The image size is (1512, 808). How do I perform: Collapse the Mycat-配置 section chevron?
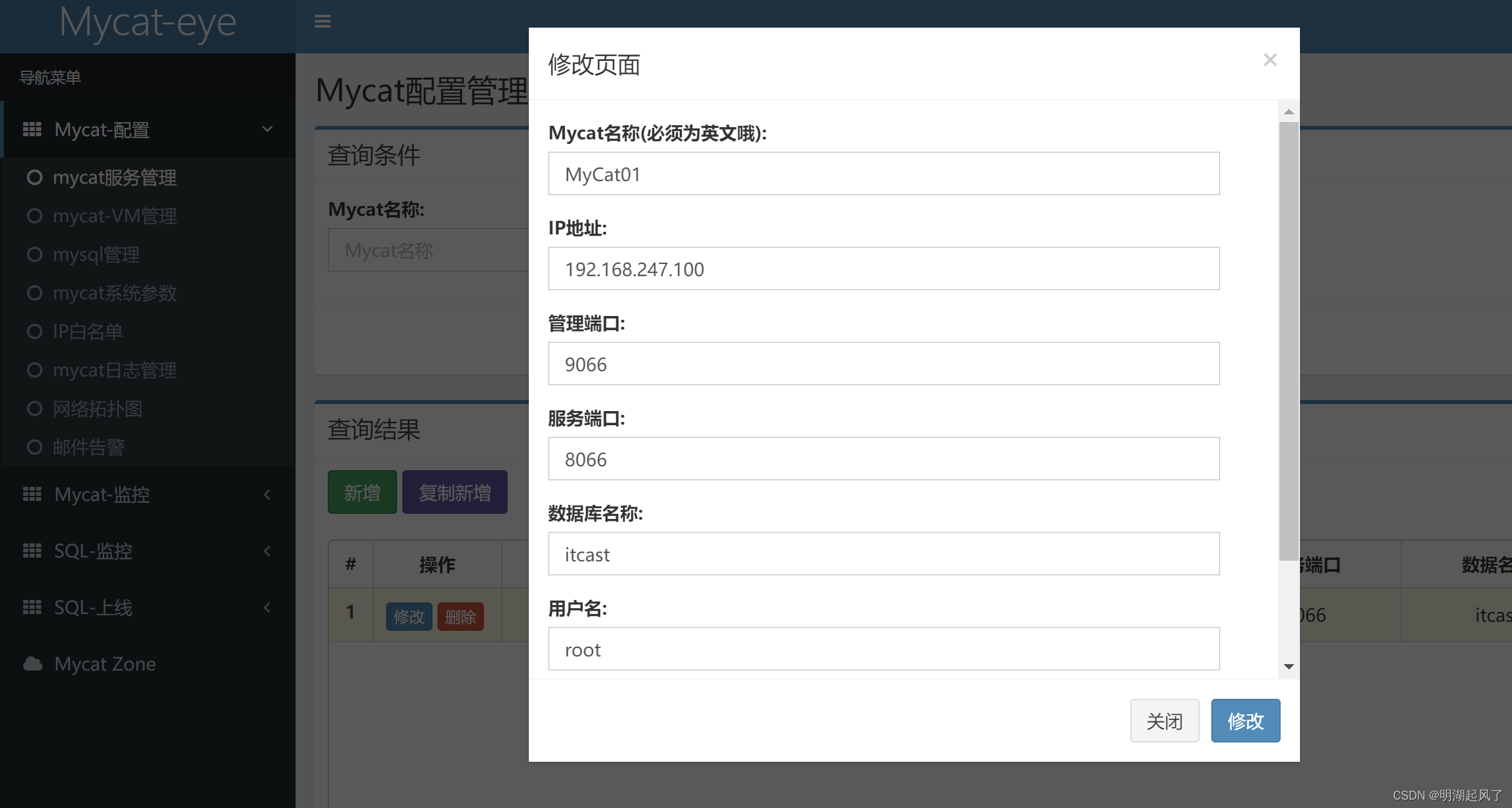pos(267,129)
